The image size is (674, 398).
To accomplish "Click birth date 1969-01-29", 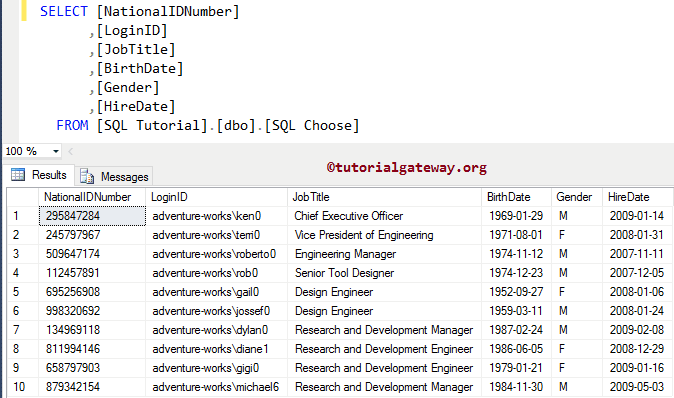I will point(516,216).
